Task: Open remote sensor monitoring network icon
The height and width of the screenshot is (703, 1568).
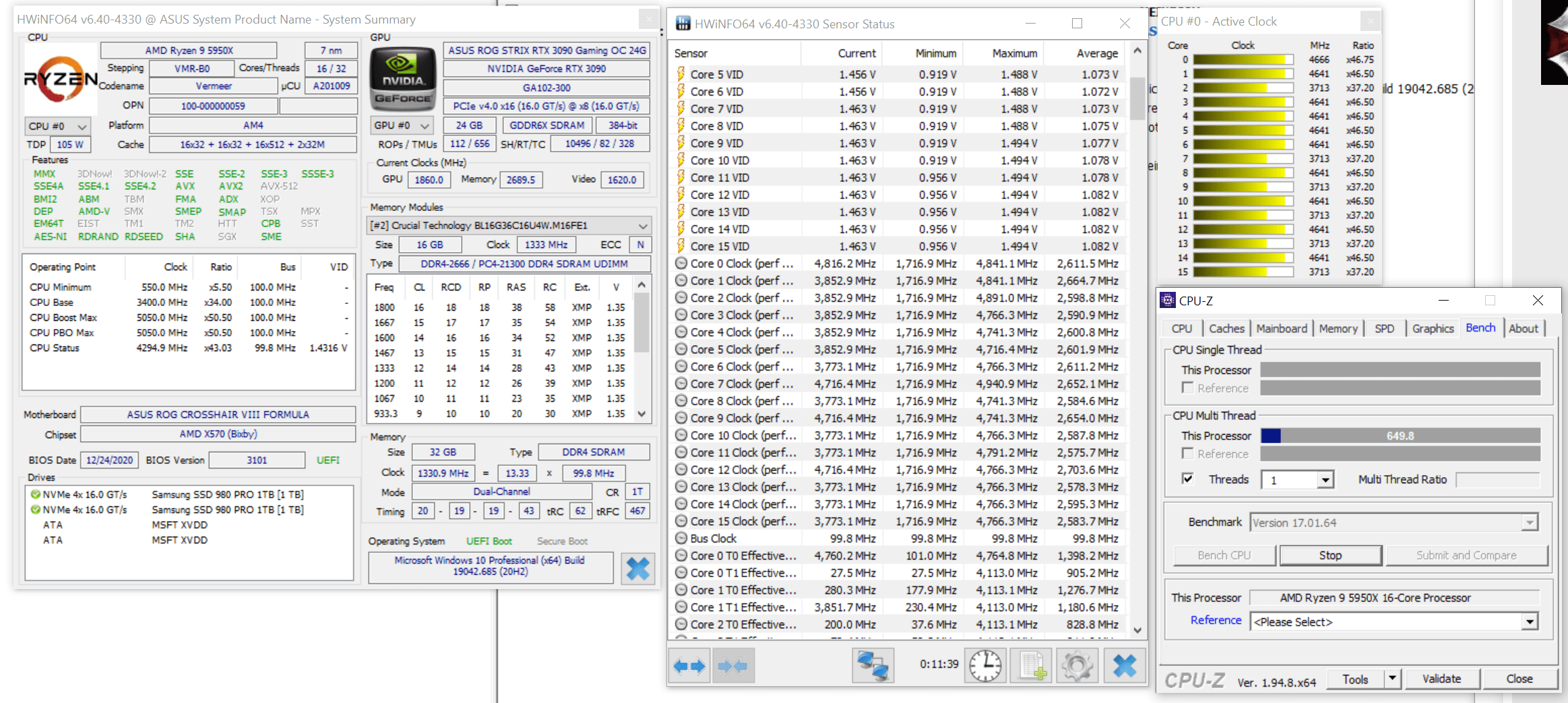Action: point(873,666)
